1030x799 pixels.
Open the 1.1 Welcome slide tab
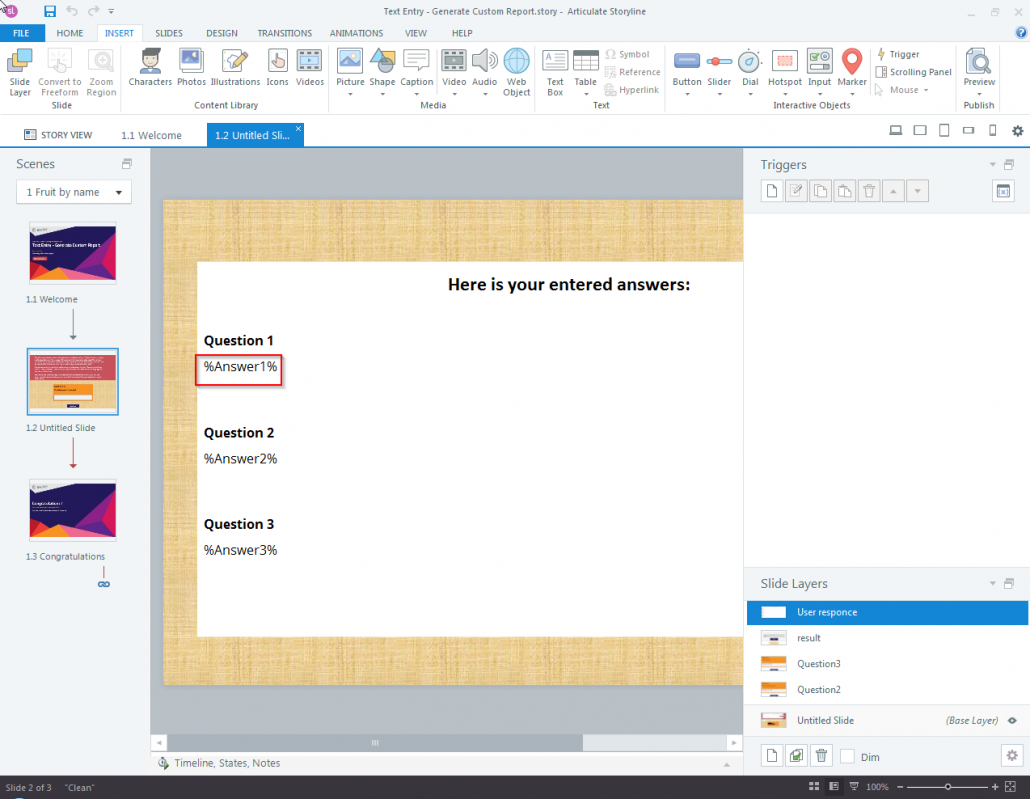pos(152,133)
